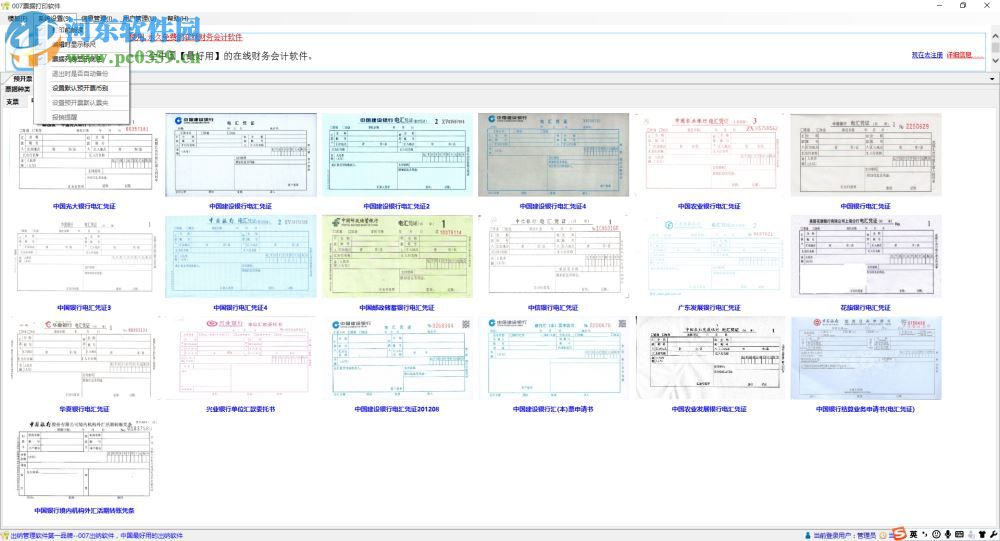Click the 现在去注册 link
This screenshot has height=541, width=1000.
pos(927,56)
